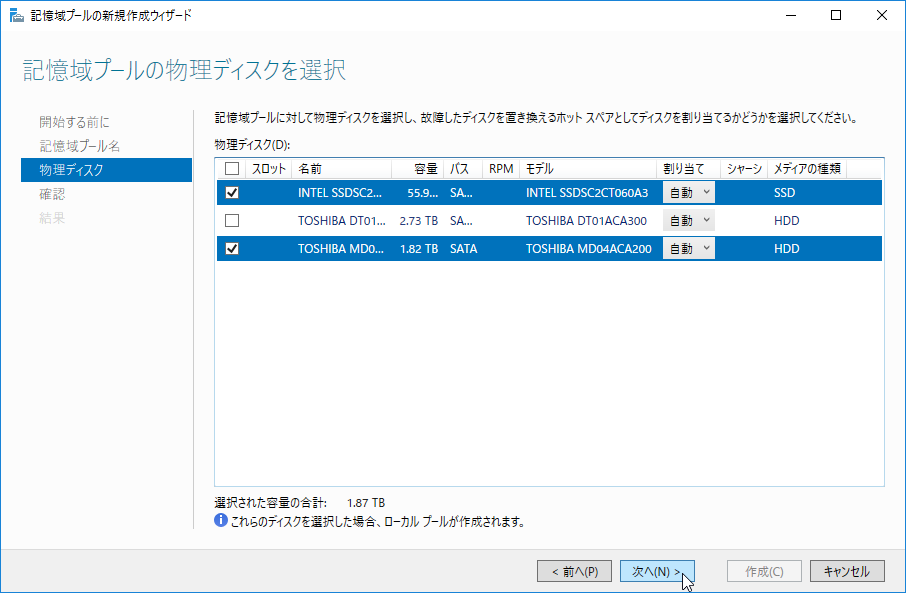The height and width of the screenshot is (593, 906).
Task: Select the INTEL SSDSC2... name cell
Action: click(x=340, y=193)
